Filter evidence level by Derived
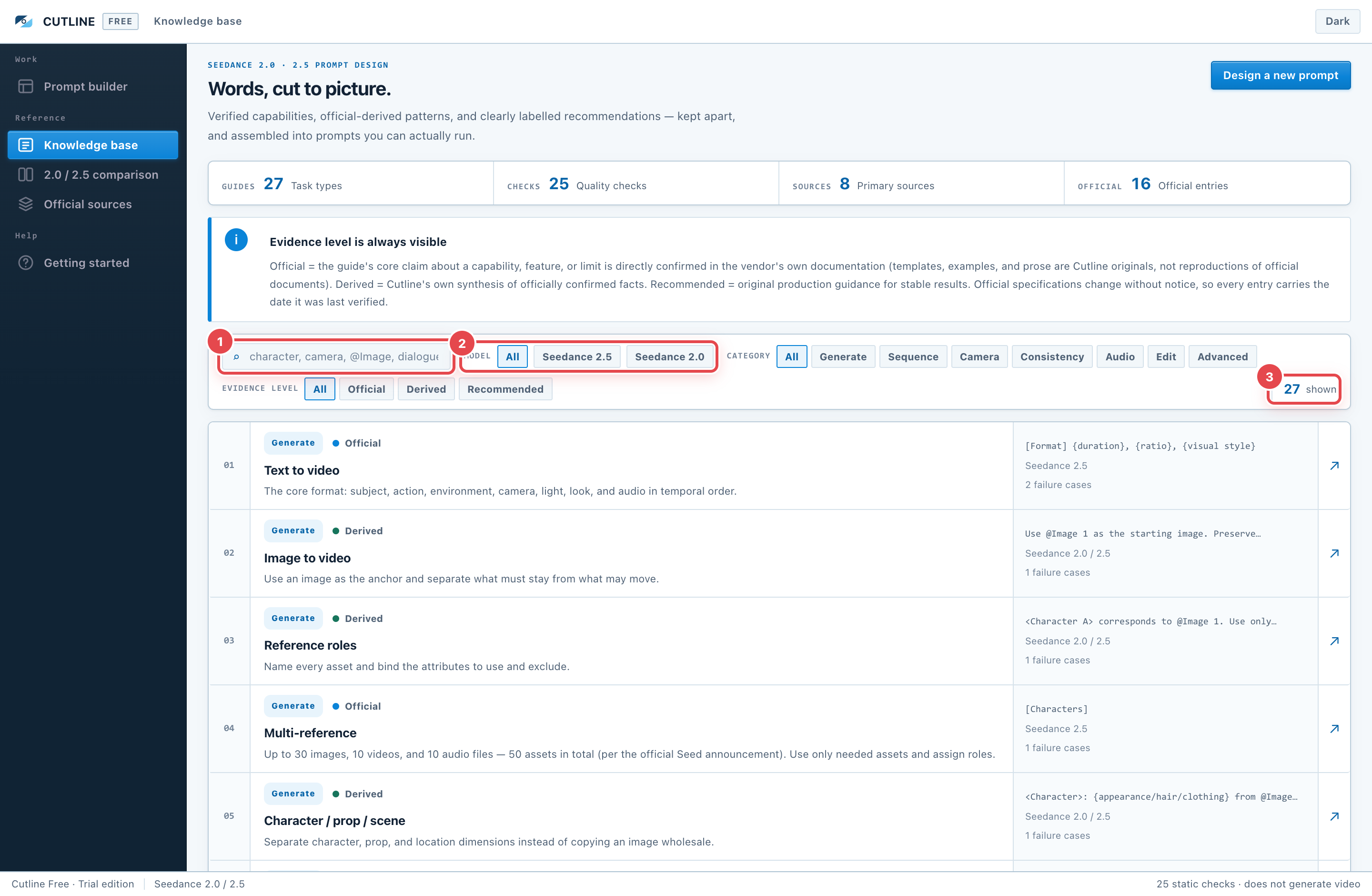This screenshot has width=1372, height=896. (x=426, y=389)
